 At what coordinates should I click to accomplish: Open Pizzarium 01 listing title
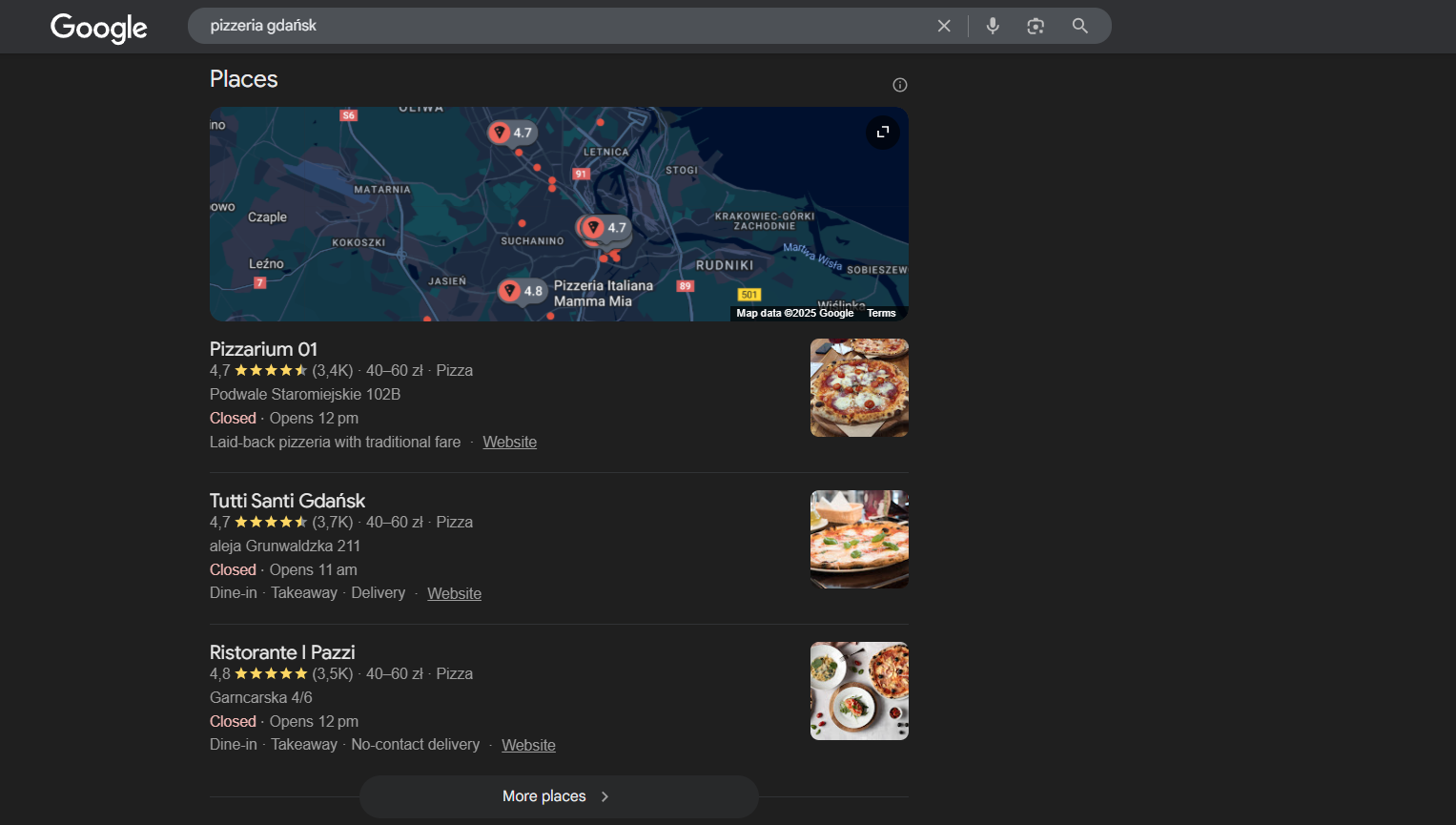(x=263, y=349)
